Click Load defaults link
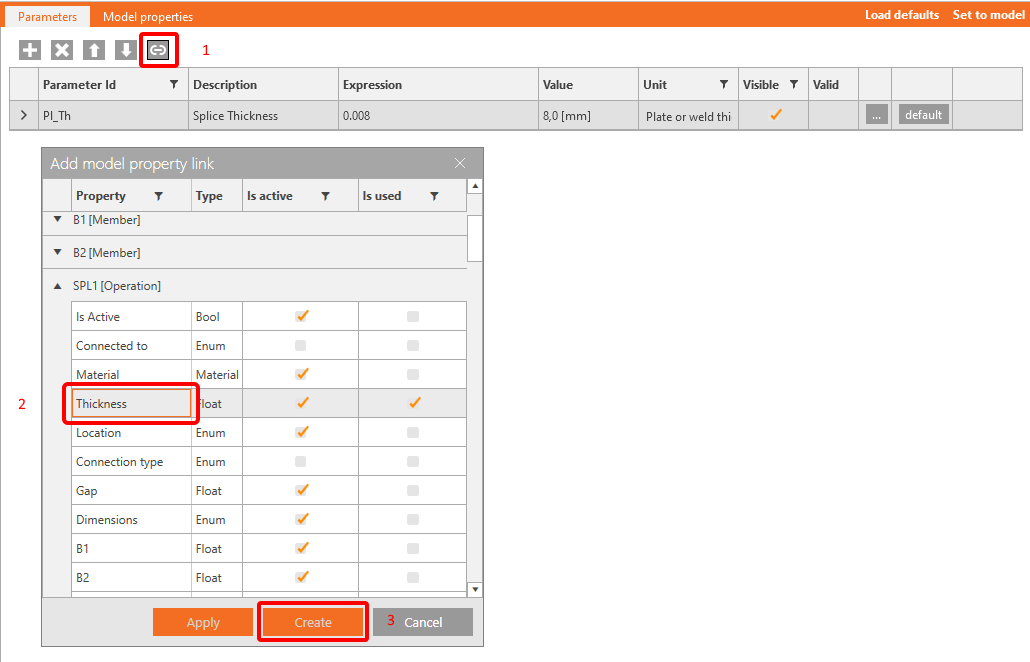 901,15
